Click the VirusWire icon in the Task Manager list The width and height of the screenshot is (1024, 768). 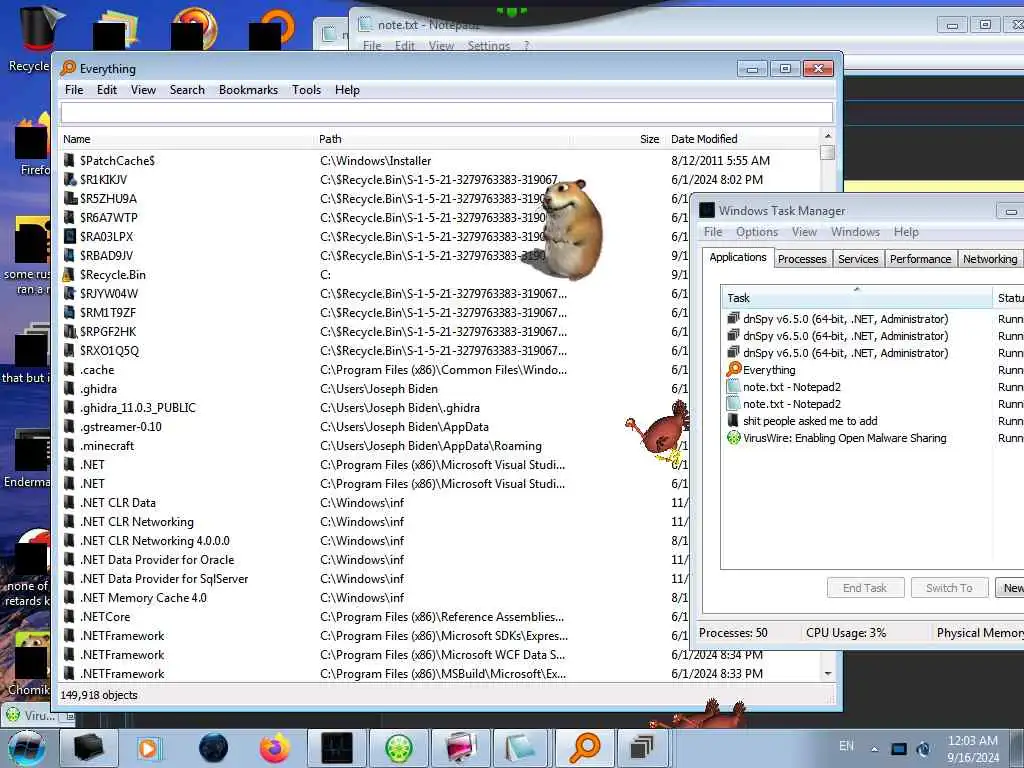tap(733, 438)
